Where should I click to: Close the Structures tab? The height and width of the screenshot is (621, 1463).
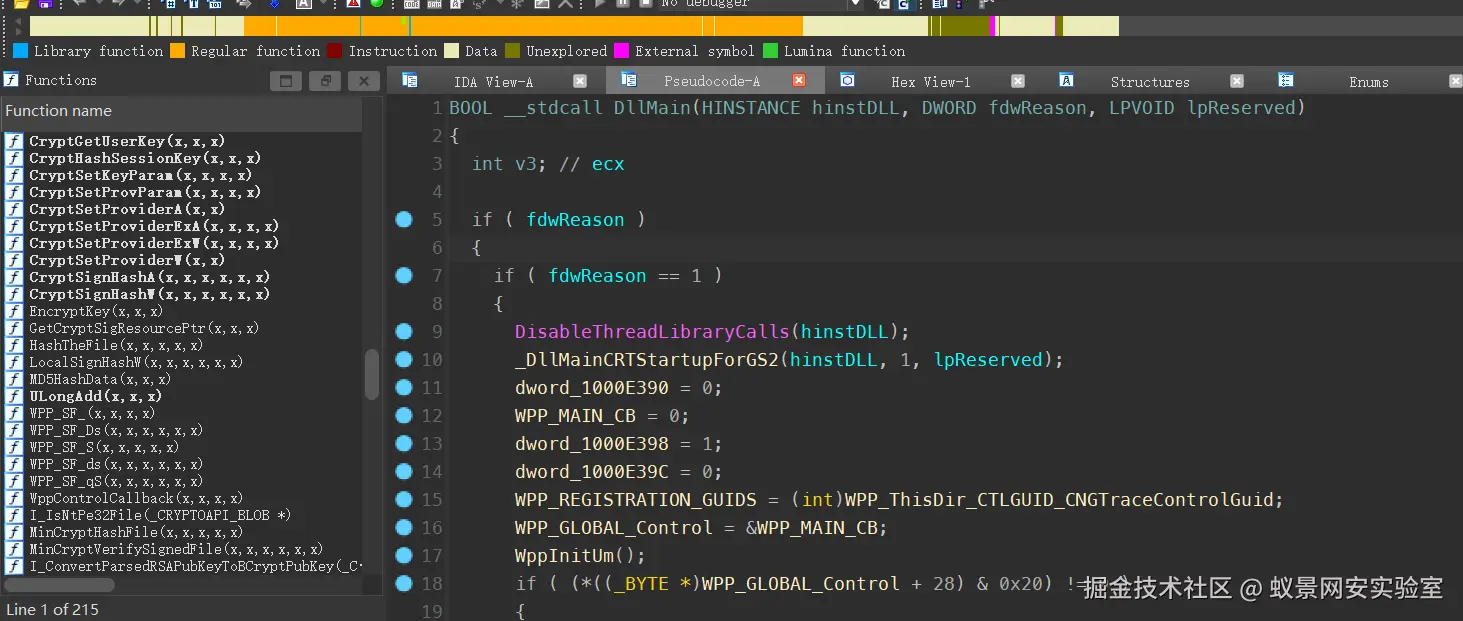click(1237, 81)
